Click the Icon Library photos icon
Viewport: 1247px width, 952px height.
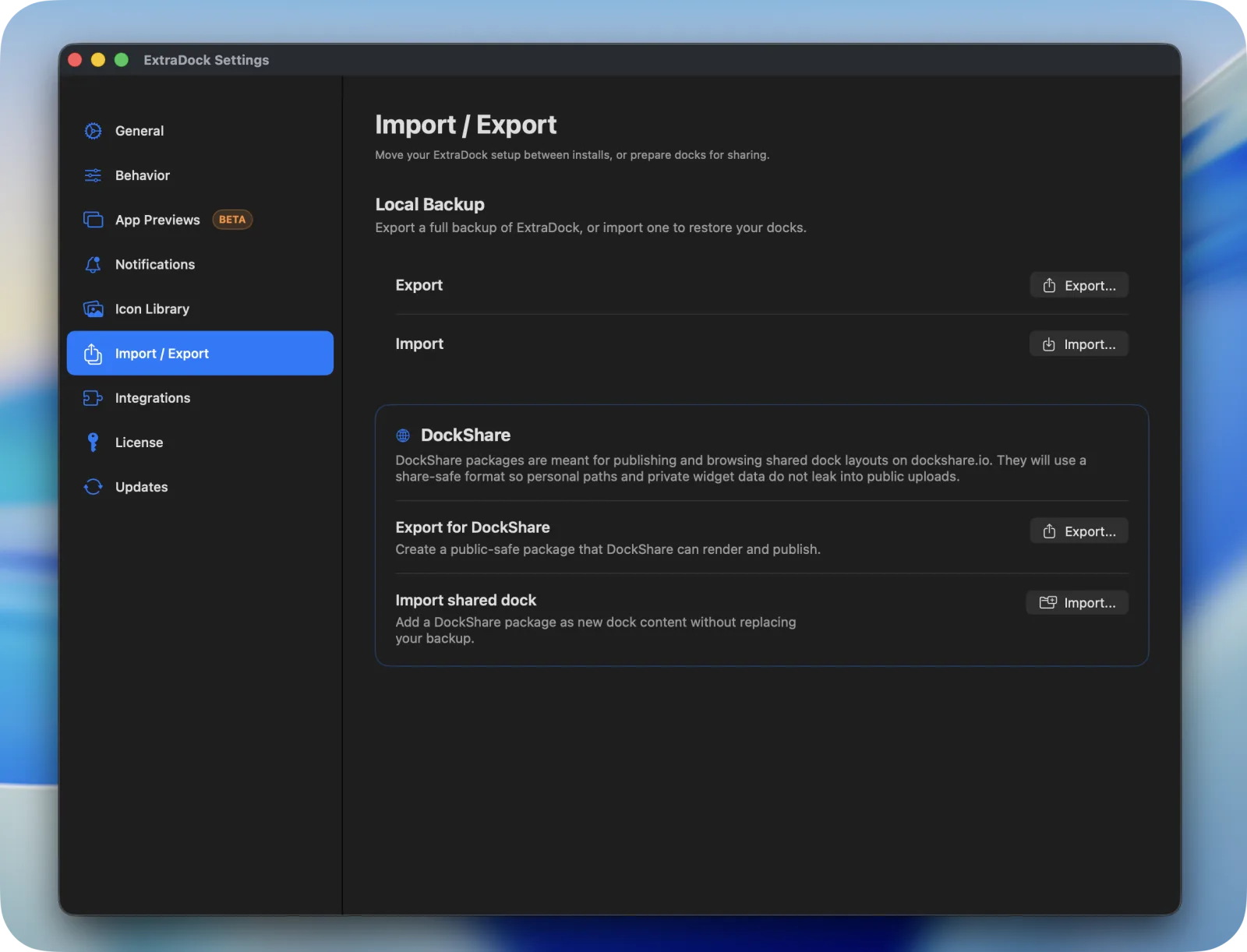(x=93, y=309)
